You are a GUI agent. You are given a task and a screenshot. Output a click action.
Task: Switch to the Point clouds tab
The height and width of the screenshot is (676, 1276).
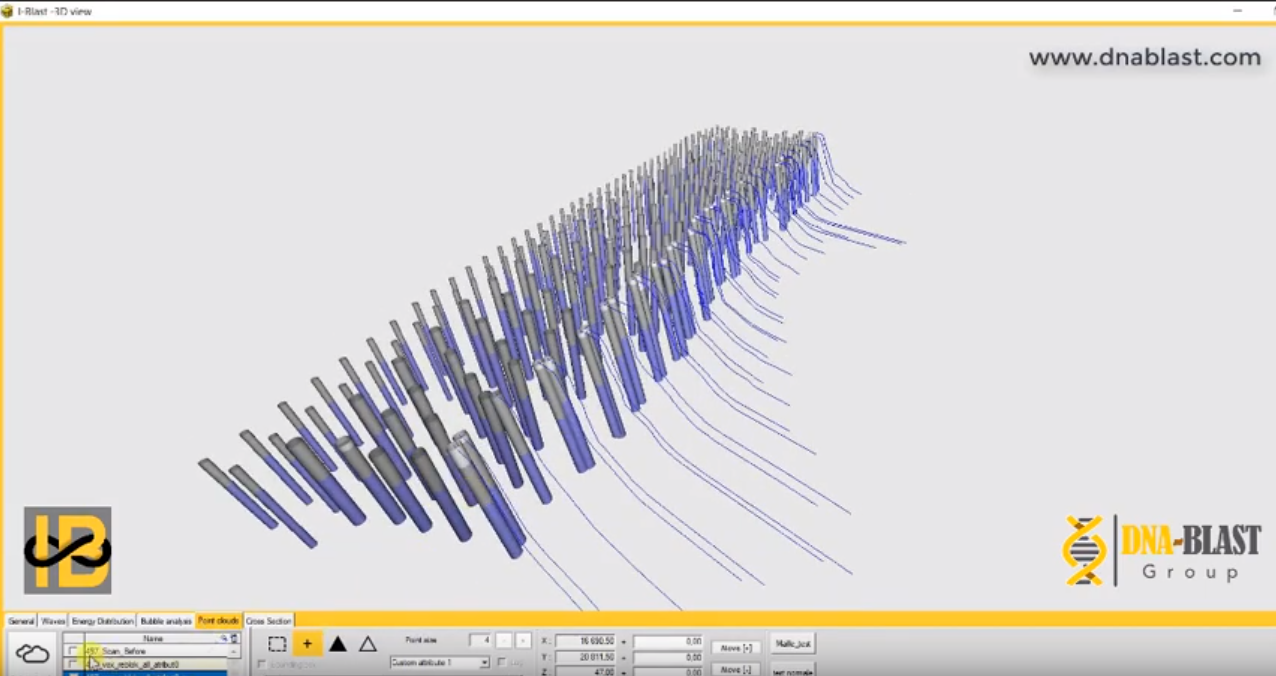pyautogui.click(x=218, y=621)
